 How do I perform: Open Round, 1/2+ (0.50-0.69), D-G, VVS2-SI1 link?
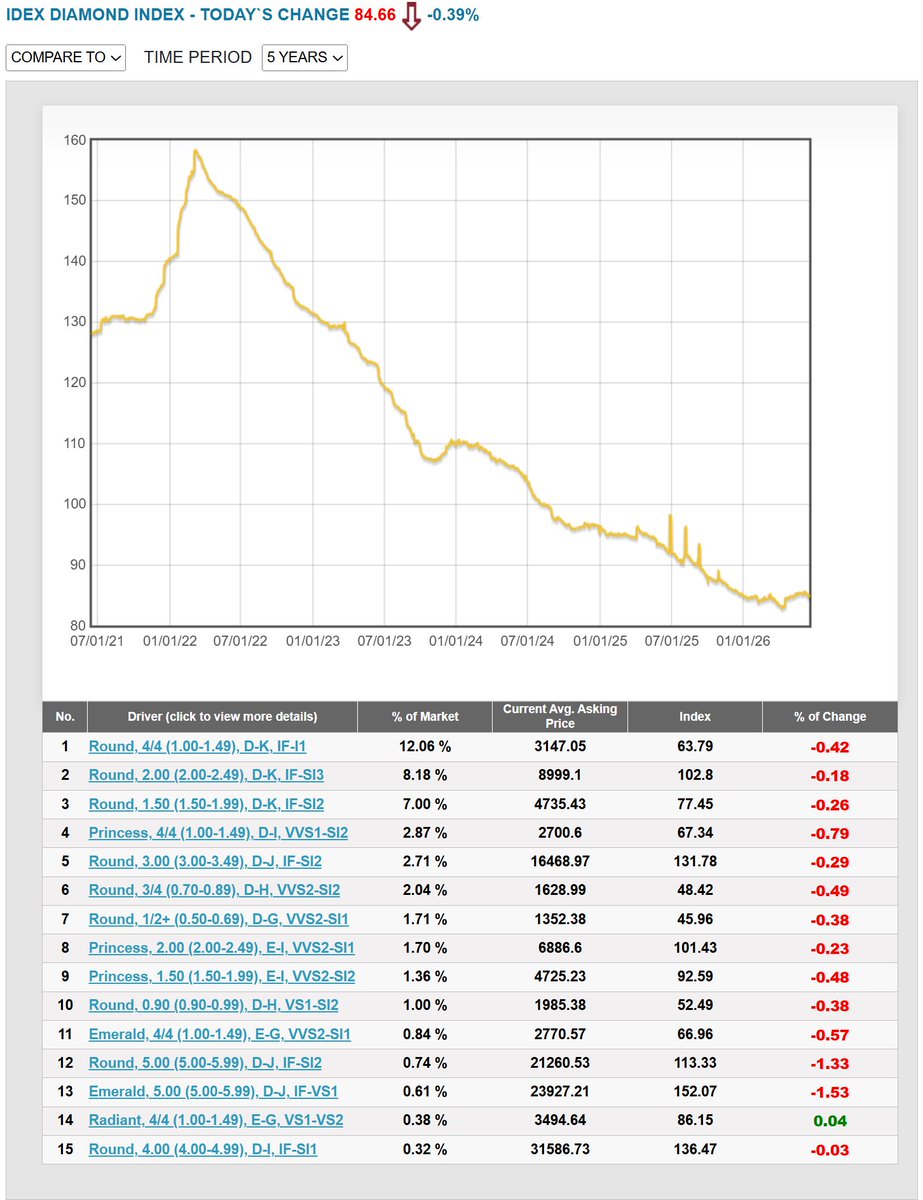[x=219, y=919]
